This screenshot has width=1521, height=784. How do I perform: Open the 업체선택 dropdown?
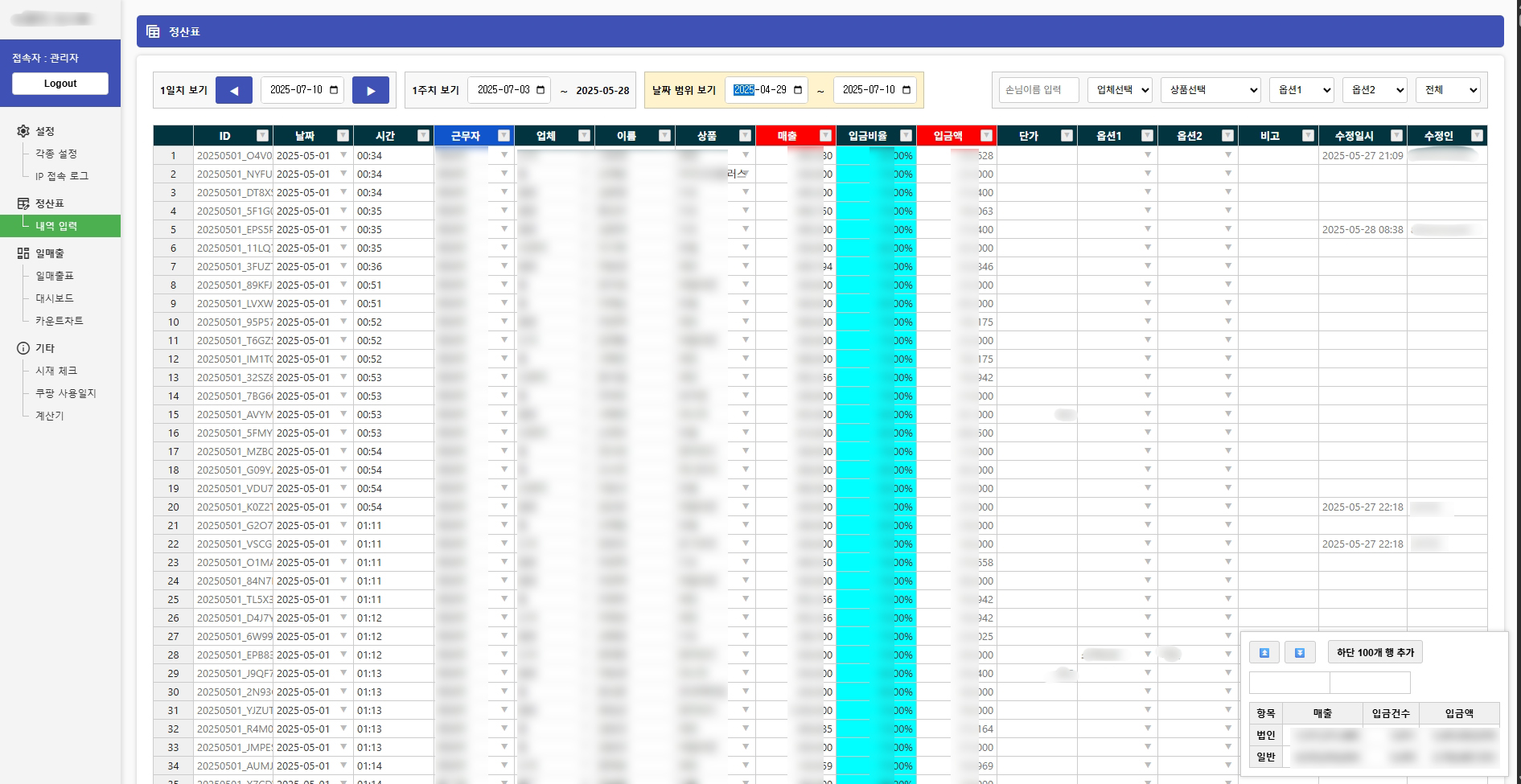1119,89
